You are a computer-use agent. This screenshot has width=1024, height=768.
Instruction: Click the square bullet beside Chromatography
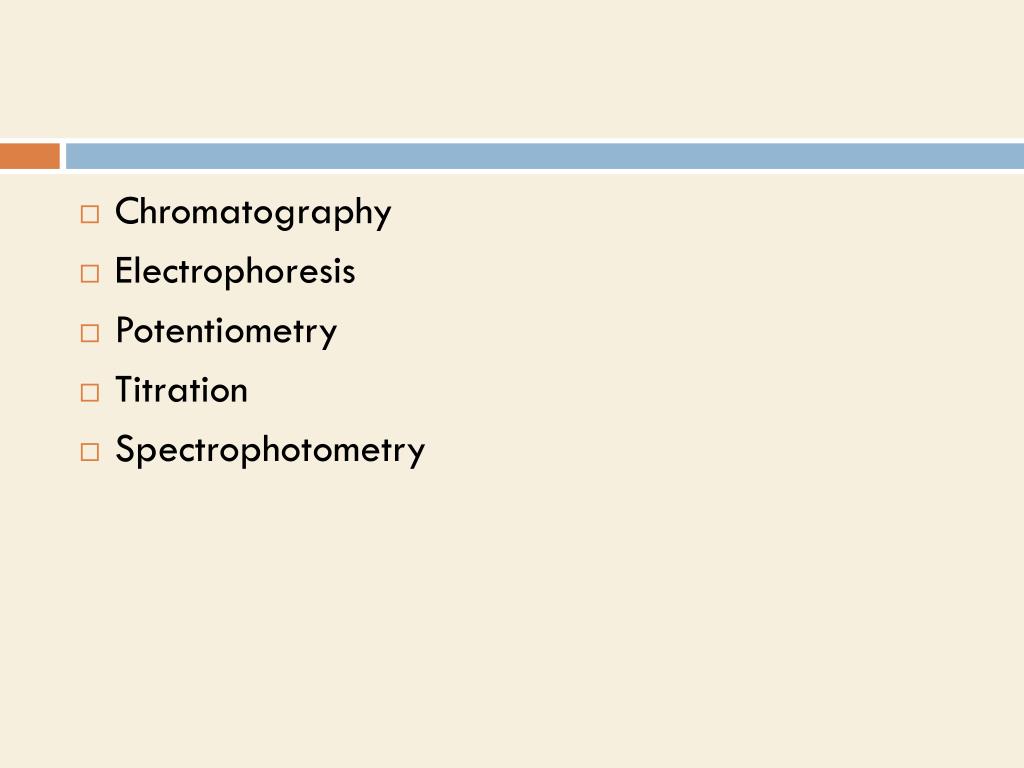pyautogui.click(x=89, y=214)
